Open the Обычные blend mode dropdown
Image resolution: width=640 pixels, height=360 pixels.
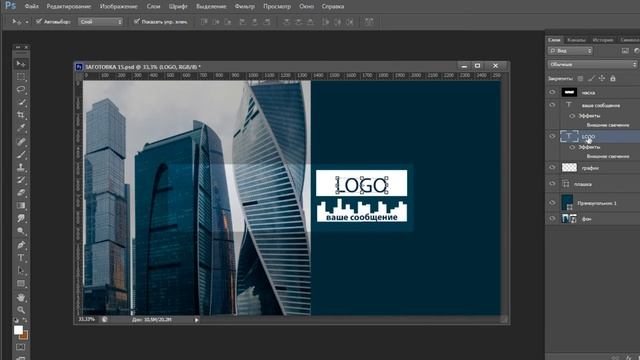pos(592,64)
